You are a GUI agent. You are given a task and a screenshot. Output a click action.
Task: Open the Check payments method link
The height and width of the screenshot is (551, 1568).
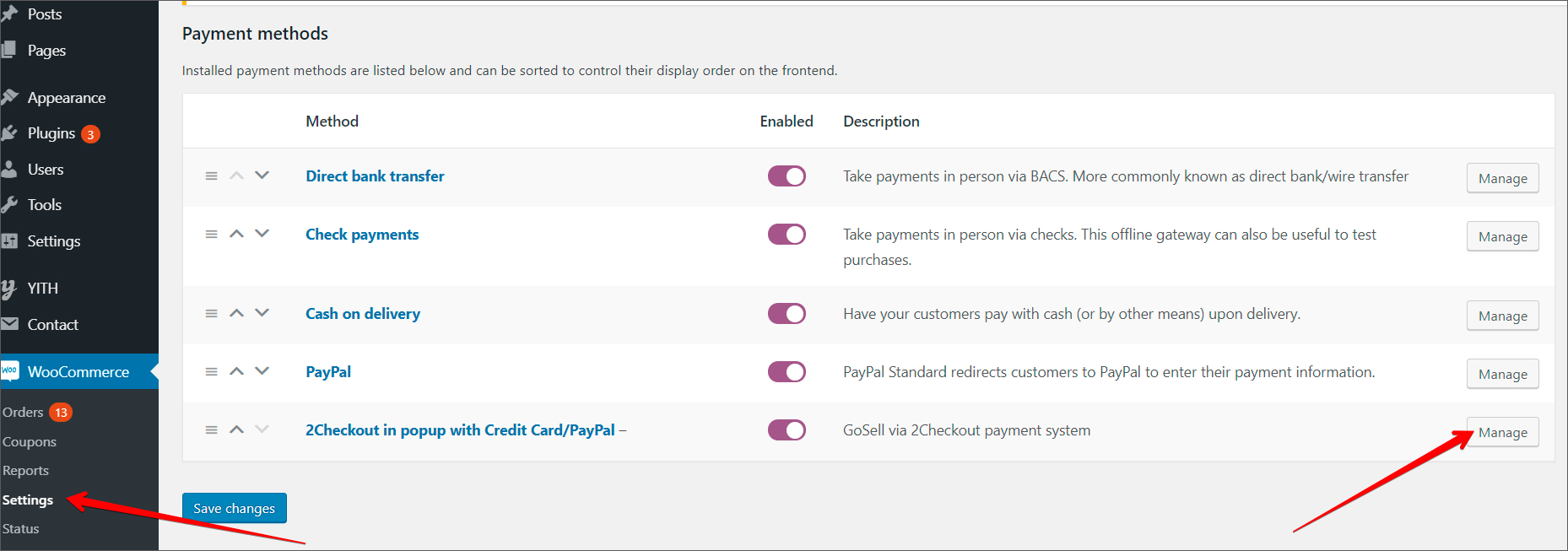(362, 235)
